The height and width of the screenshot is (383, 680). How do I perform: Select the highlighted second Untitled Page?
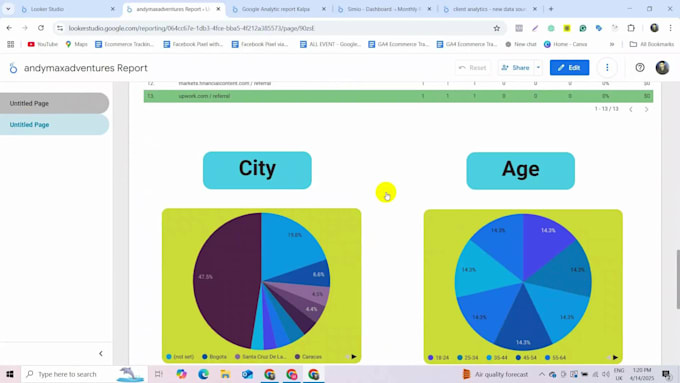(x=54, y=124)
